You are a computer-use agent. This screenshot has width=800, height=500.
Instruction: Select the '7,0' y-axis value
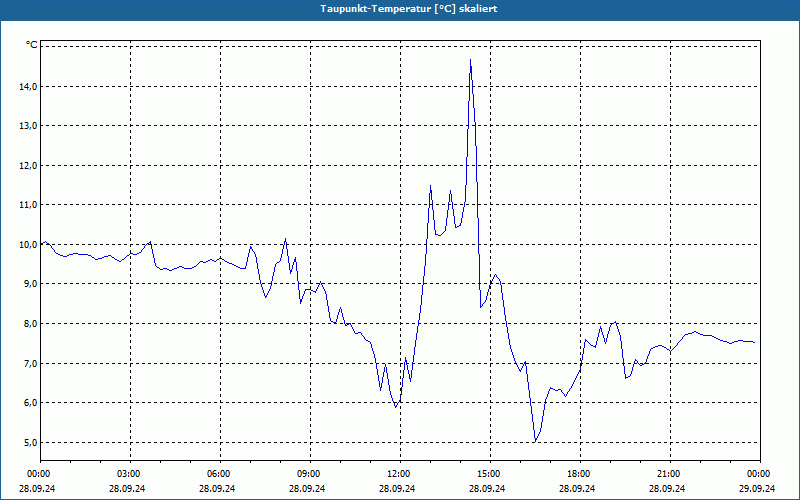tap(31, 364)
